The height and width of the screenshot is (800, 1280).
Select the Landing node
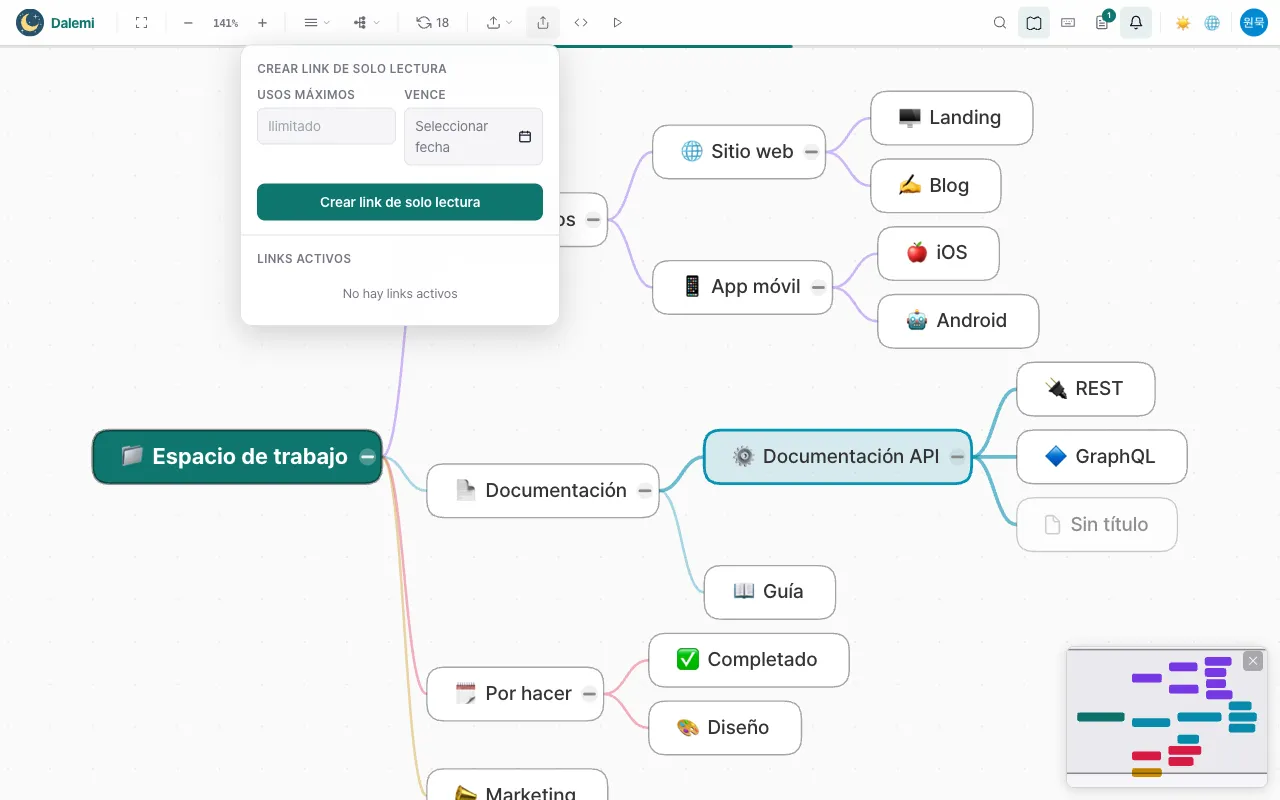point(952,118)
